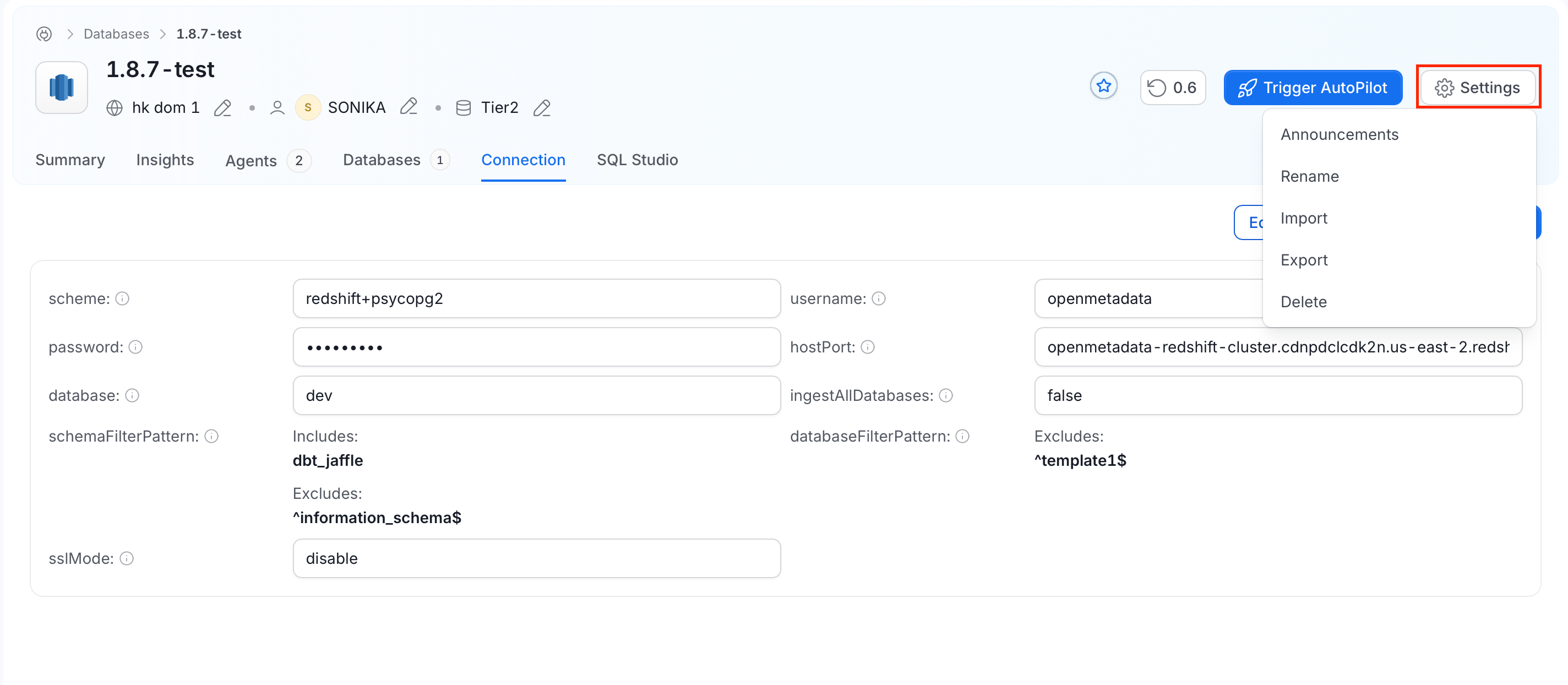Click the home icon in breadcrumb

click(x=44, y=34)
